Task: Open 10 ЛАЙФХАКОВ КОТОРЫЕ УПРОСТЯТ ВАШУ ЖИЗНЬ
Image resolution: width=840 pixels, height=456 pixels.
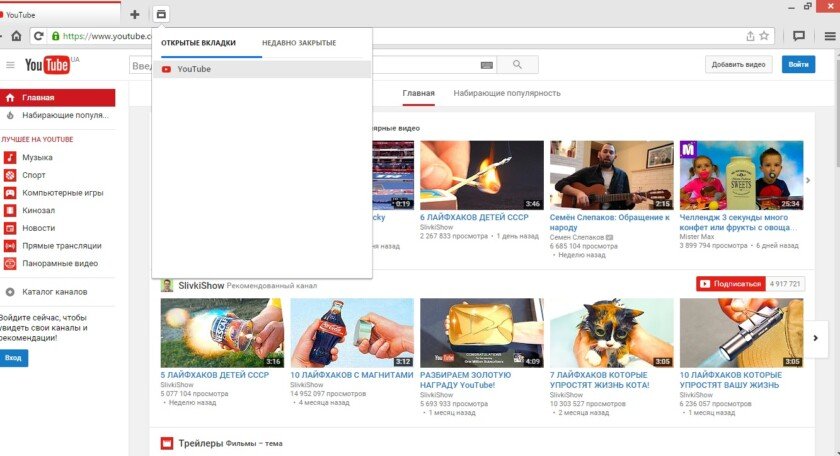Action: point(731,380)
